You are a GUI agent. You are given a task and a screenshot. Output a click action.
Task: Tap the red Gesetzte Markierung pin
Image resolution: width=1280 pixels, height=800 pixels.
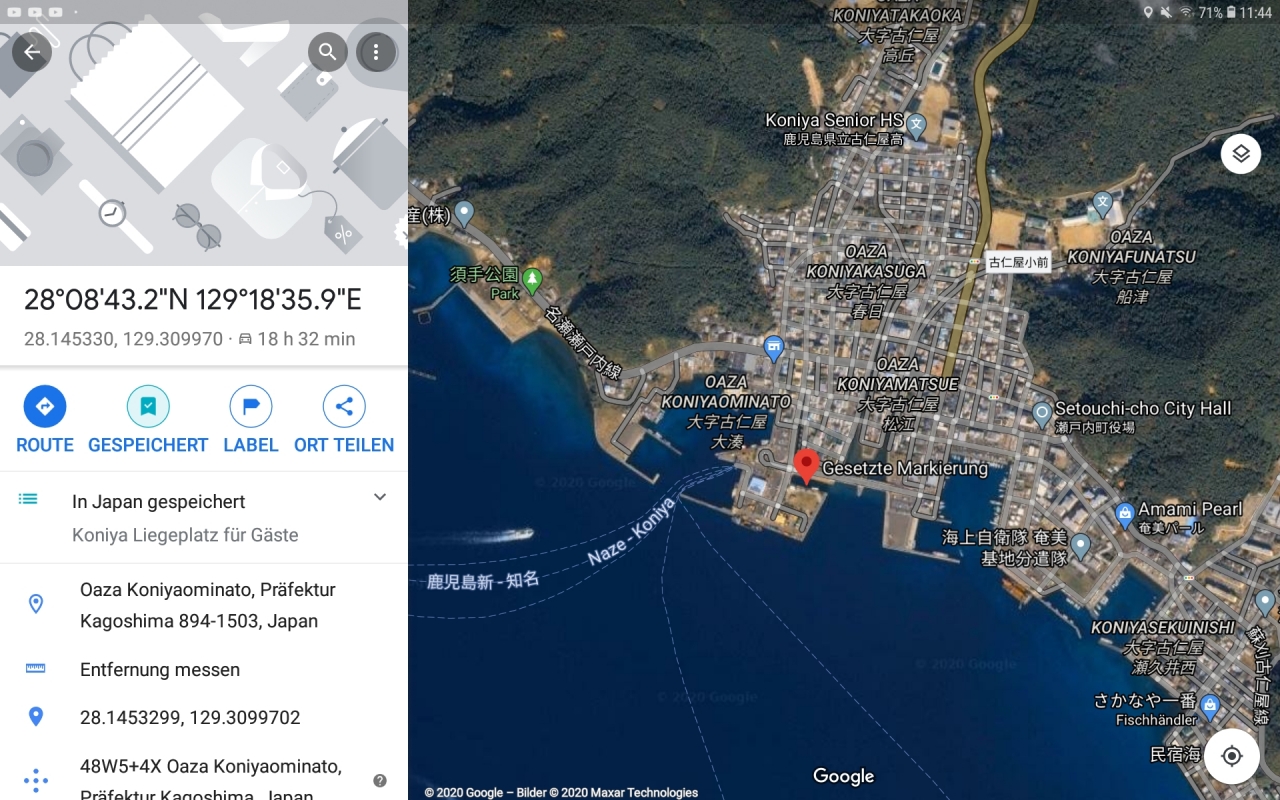click(x=806, y=466)
